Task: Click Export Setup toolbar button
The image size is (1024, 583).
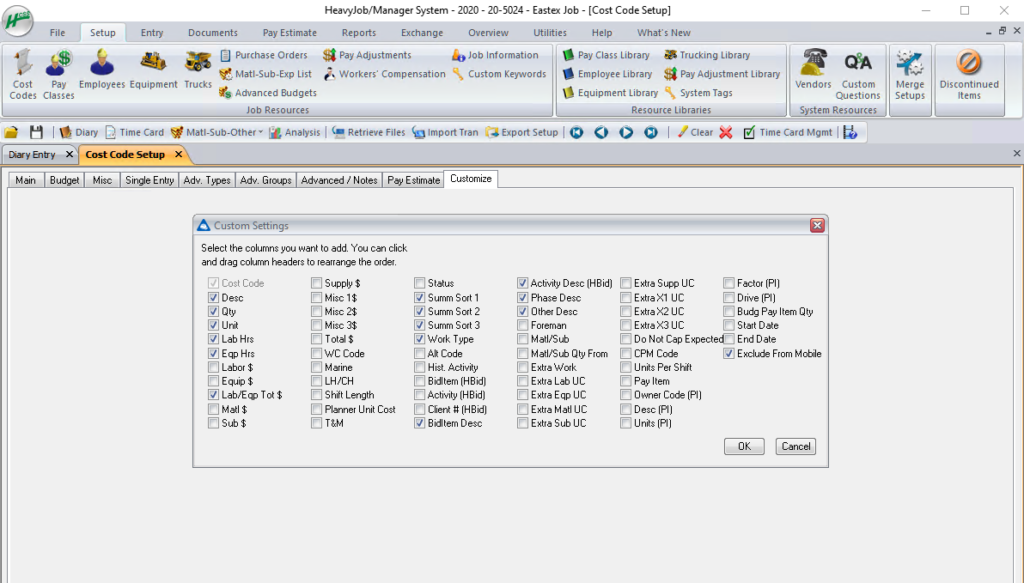Action: click(x=522, y=132)
